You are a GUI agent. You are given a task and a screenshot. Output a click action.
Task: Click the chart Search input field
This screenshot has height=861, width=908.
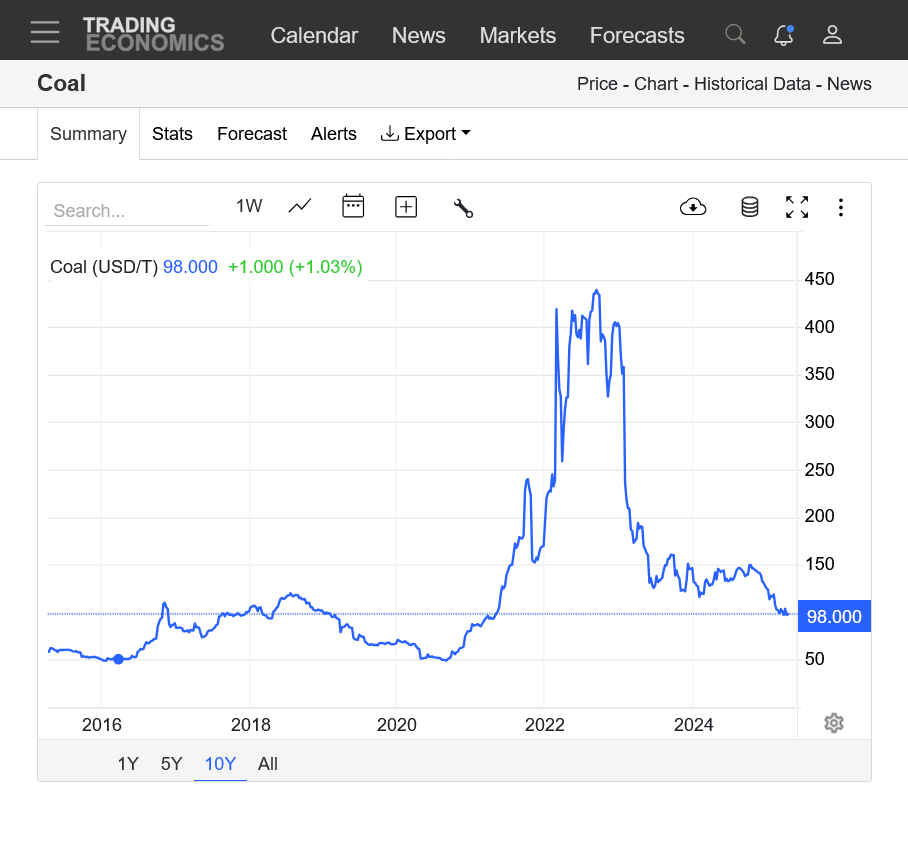coord(127,211)
